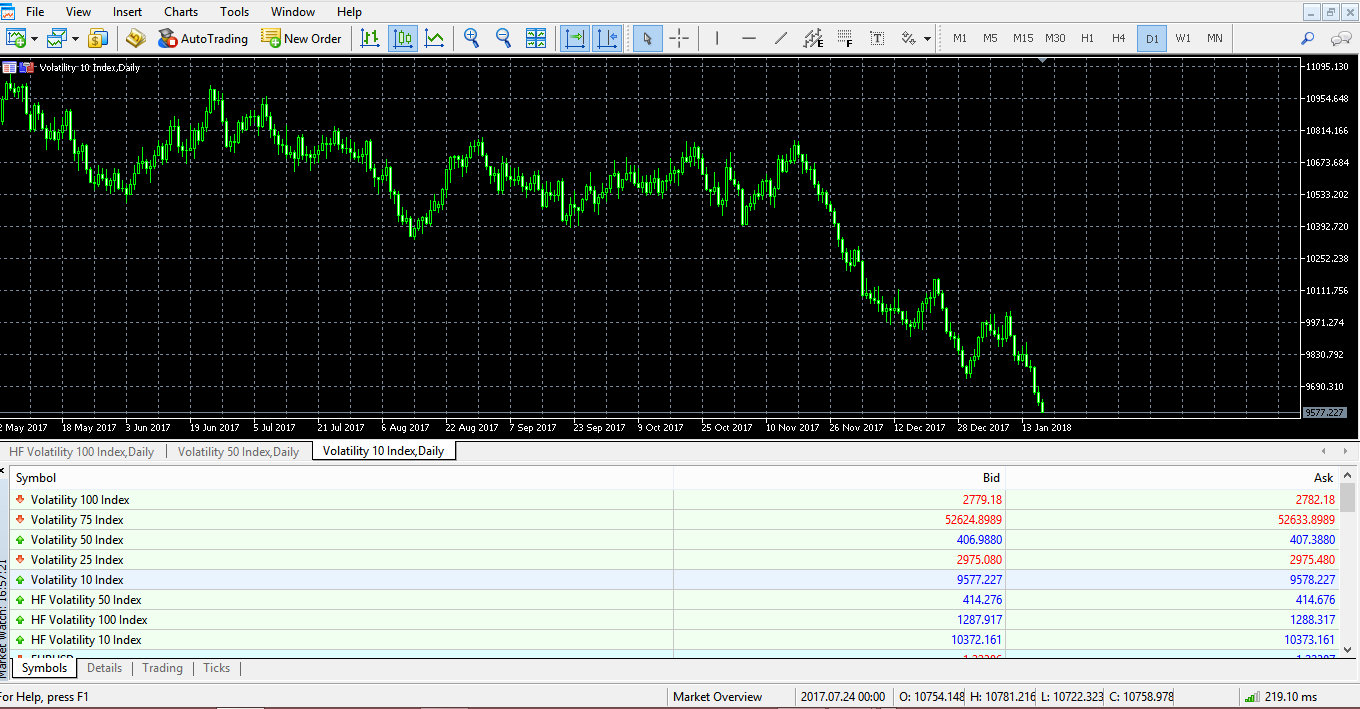Zoom in on the chart
The image size is (1360, 709).
click(x=472, y=39)
